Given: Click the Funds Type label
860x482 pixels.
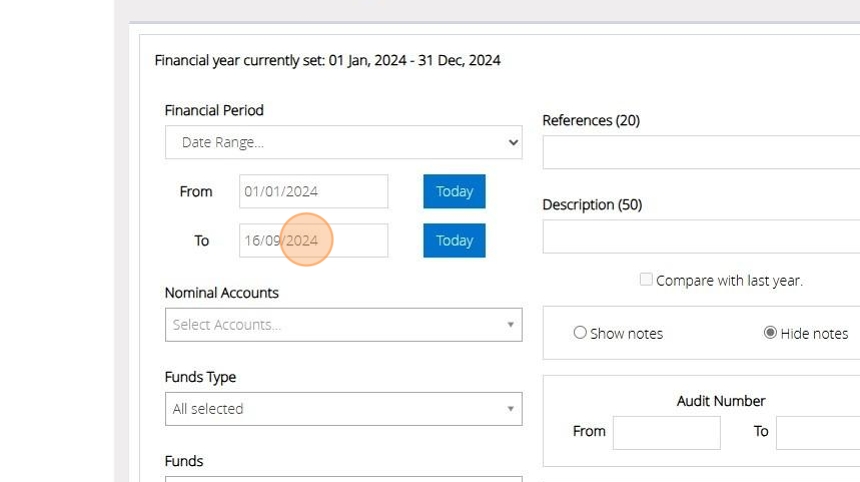Looking at the screenshot, I should [x=201, y=377].
